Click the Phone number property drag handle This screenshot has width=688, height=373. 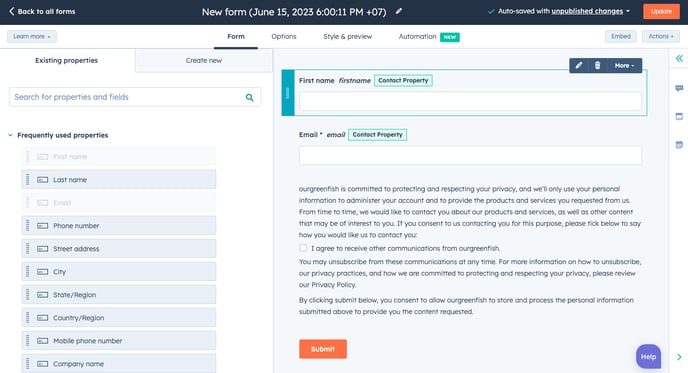click(x=28, y=226)
